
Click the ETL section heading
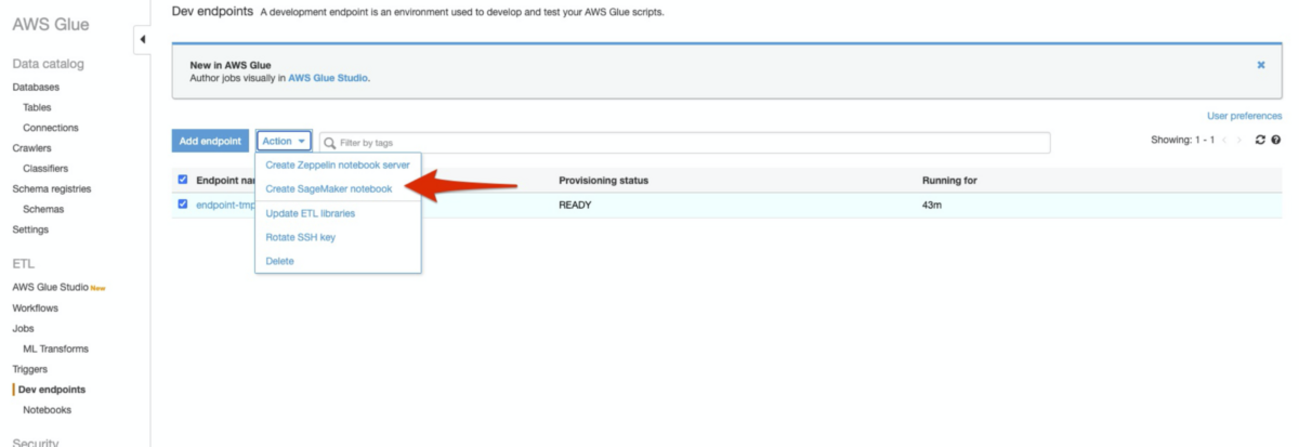(x=23, y=264)
